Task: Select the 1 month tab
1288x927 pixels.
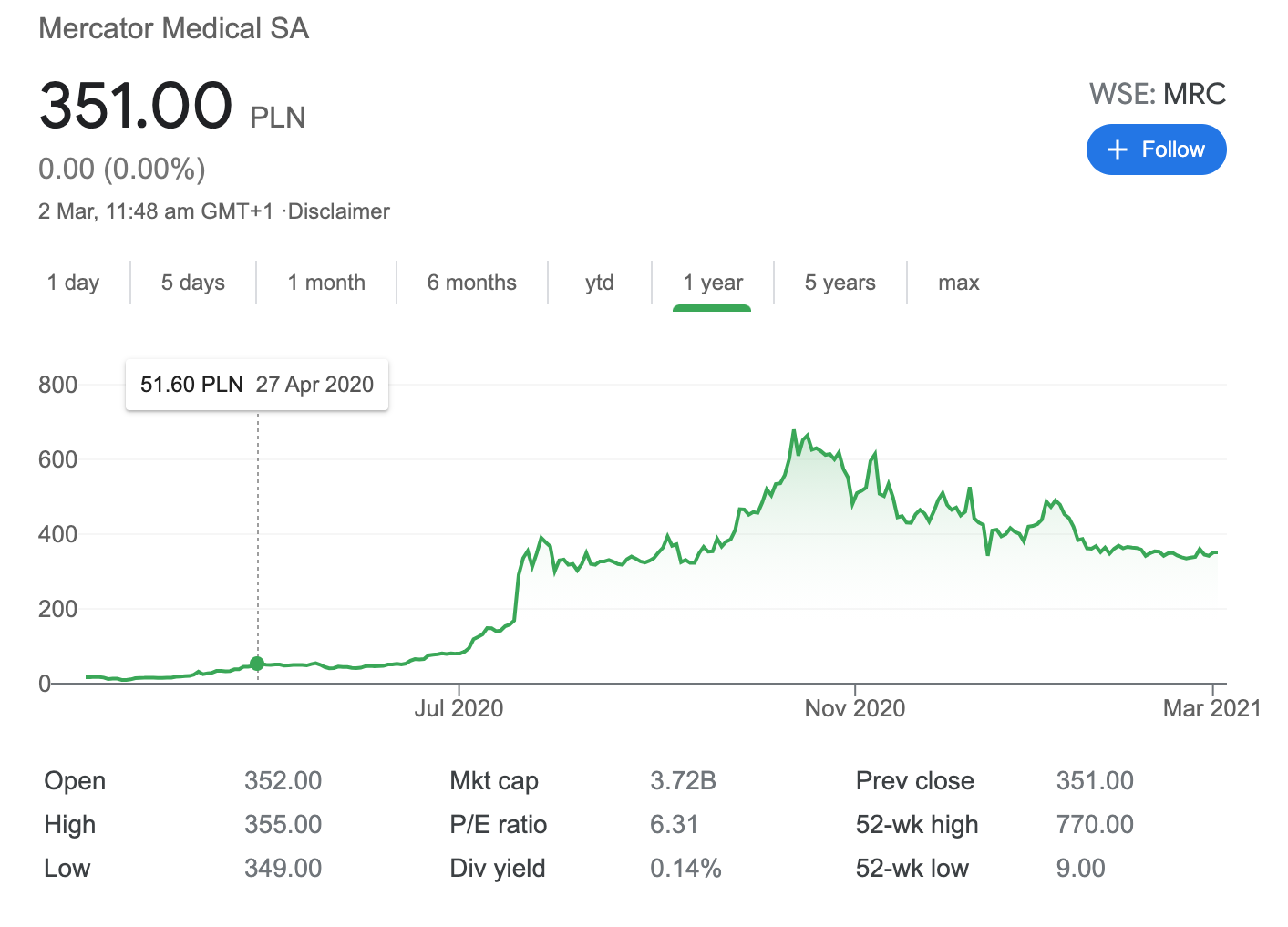Action: 326,283
